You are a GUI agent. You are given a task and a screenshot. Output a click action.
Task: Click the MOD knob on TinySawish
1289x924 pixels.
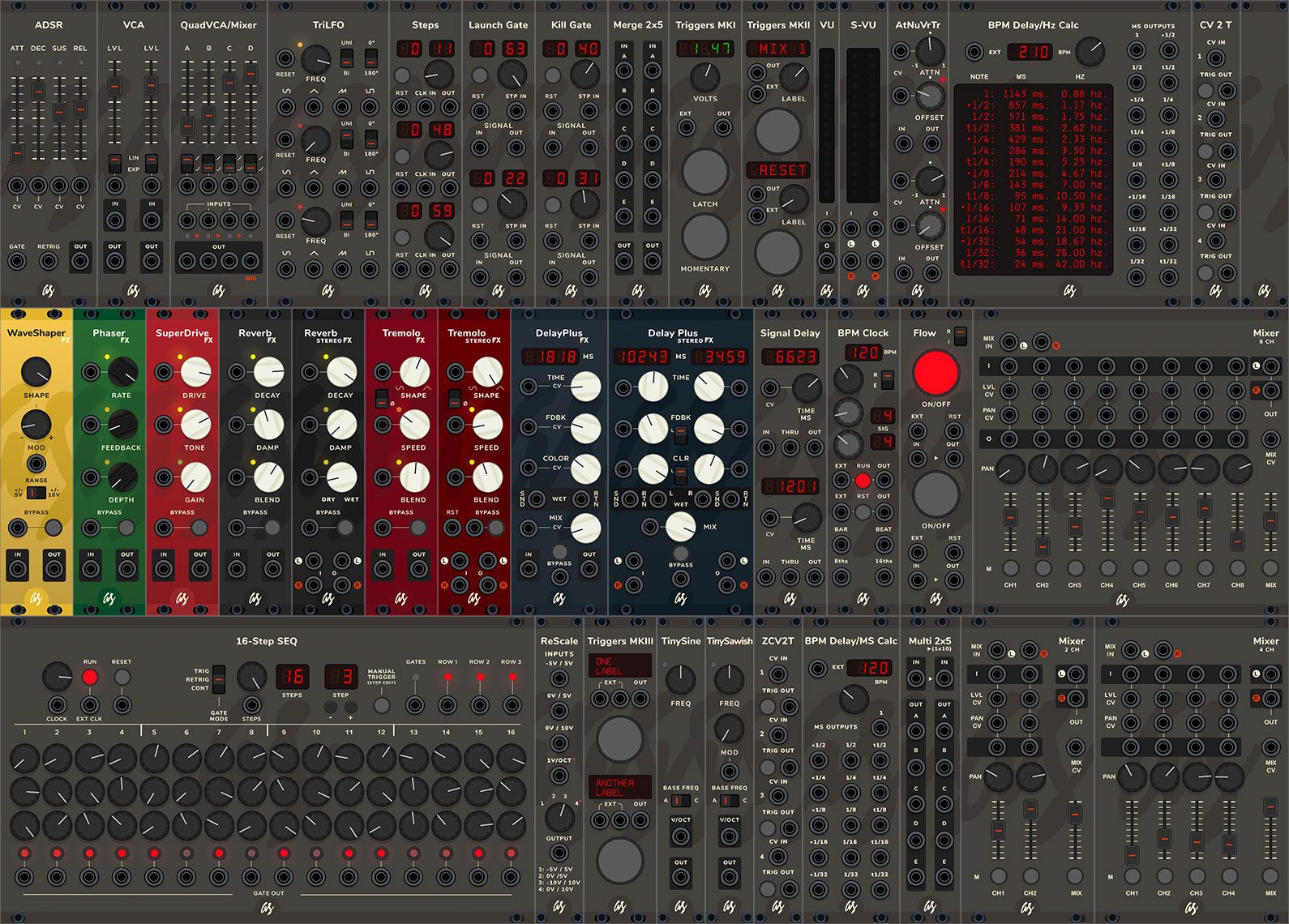pyautogui.click(x=730, y=729)
